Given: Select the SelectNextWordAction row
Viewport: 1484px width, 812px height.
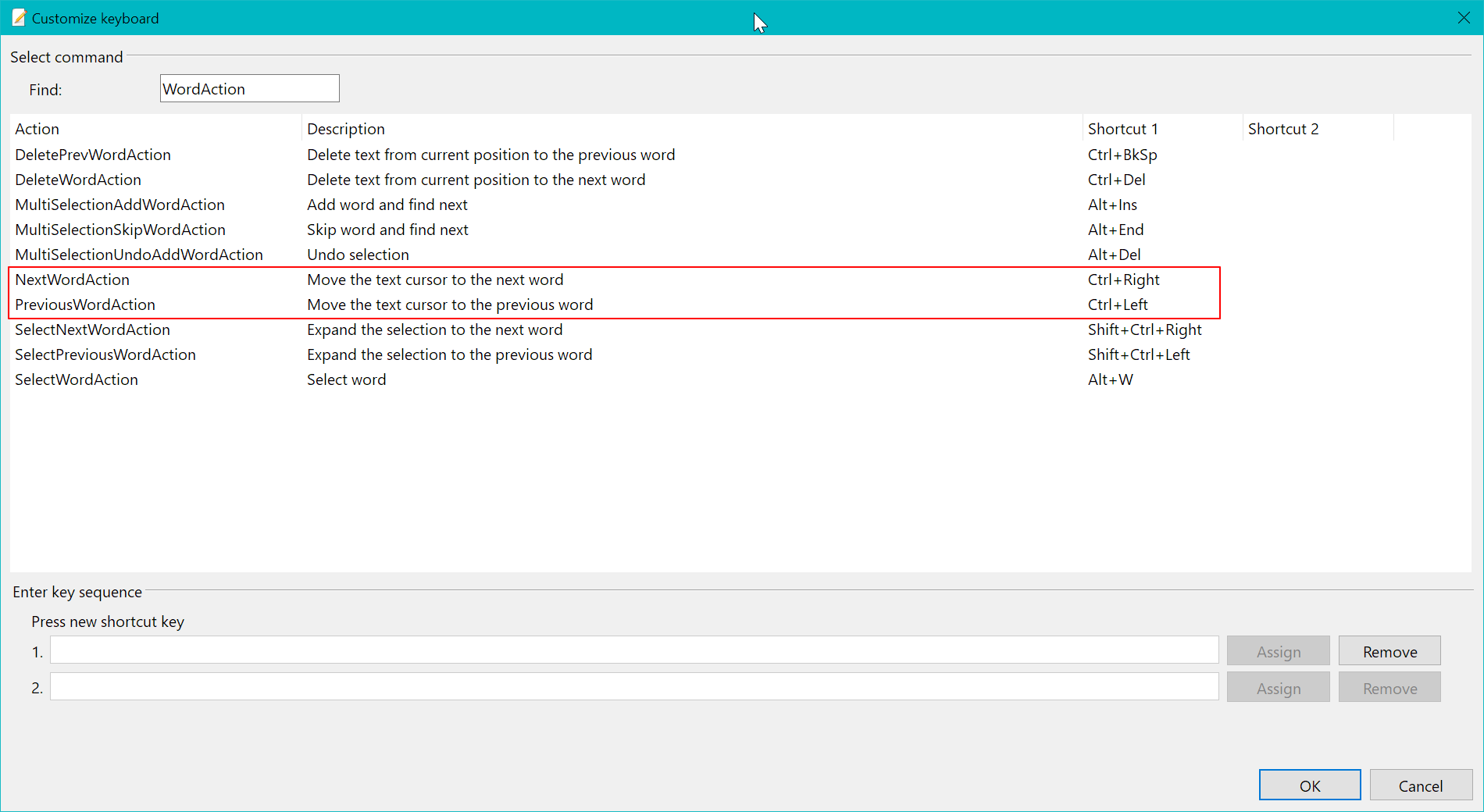Looking at the screenshot, I should (x=92, y=329).
